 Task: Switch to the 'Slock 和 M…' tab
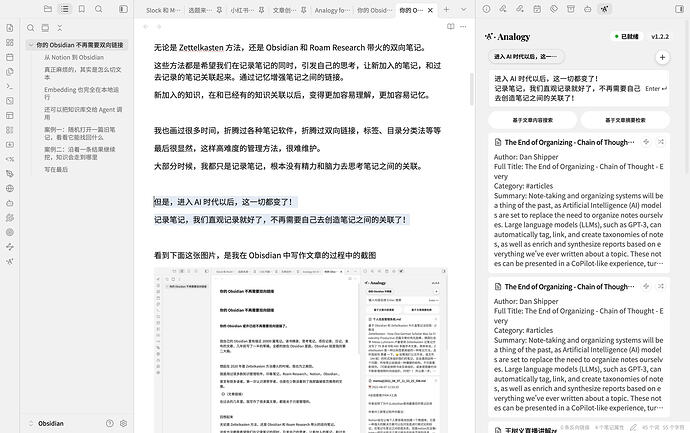pos(163,10)
